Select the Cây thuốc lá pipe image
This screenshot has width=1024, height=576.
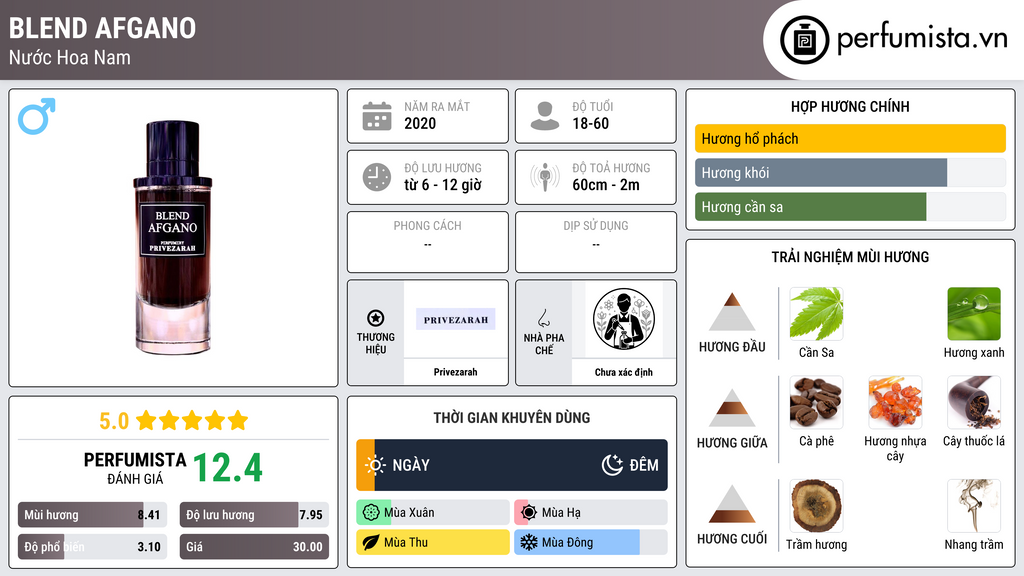[974, 402]
